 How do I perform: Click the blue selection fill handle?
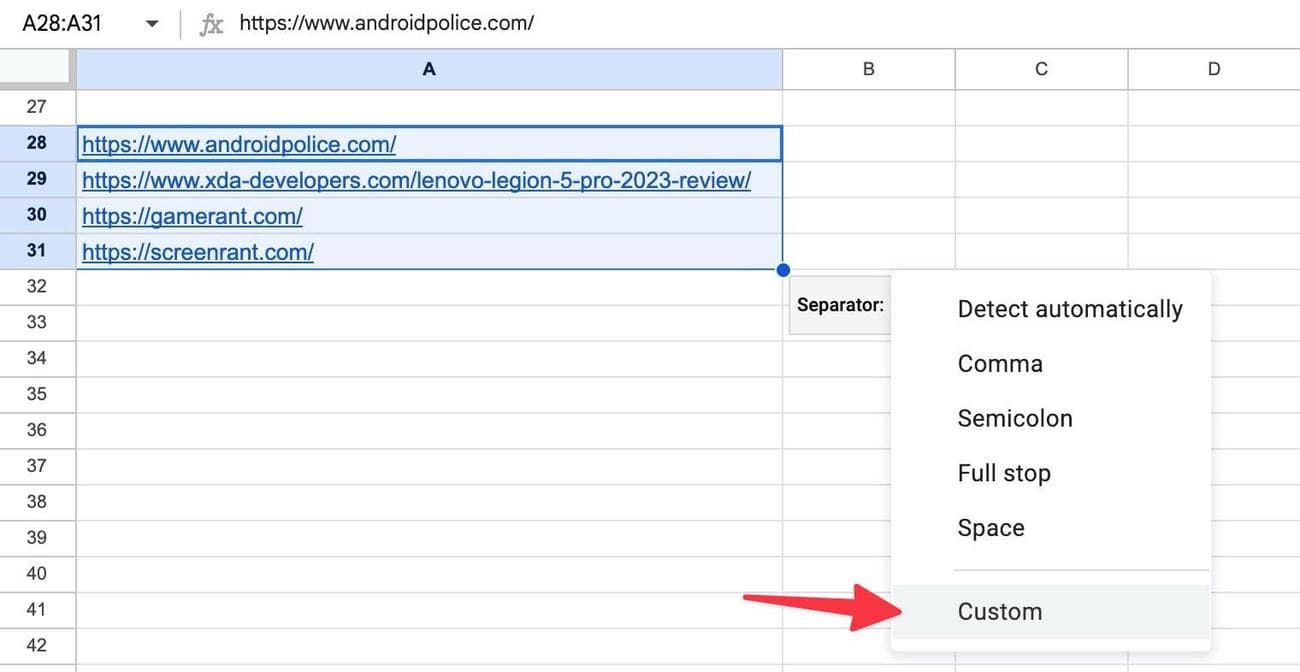pyautogui.click(x=783, y=270)
